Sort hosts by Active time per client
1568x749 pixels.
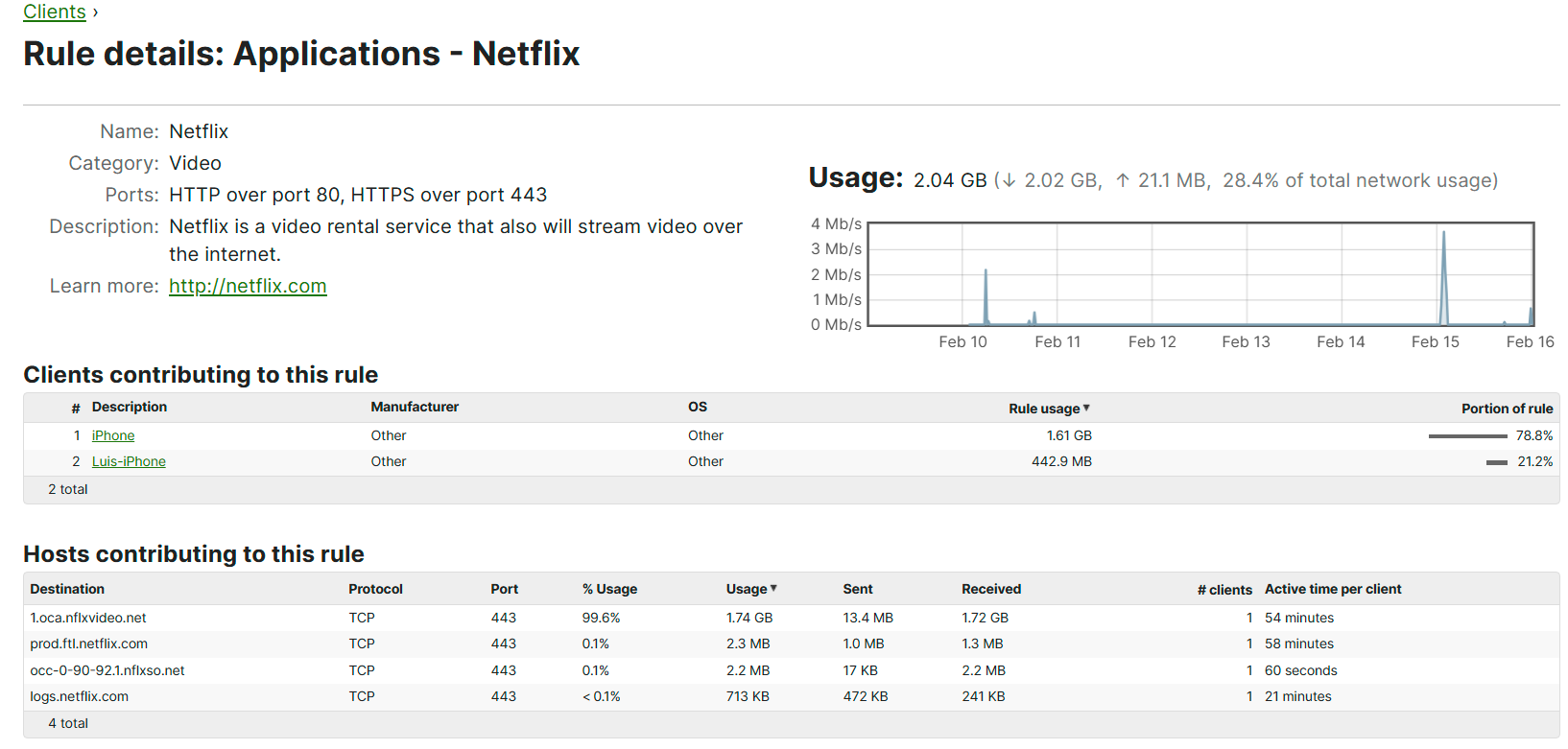(1333, 589)
